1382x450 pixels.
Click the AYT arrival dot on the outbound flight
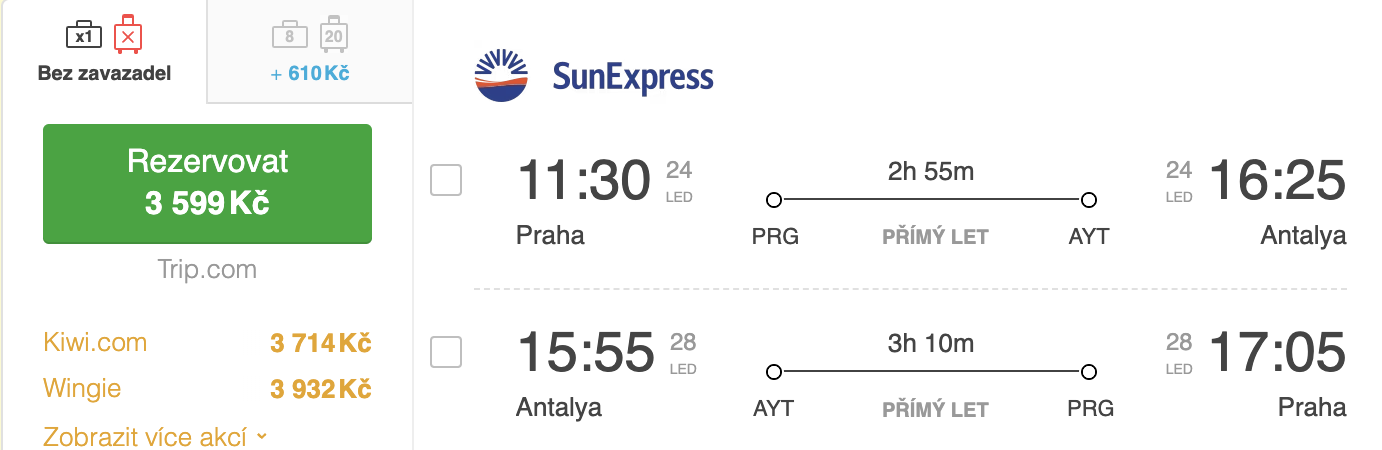pos(1089,200)
